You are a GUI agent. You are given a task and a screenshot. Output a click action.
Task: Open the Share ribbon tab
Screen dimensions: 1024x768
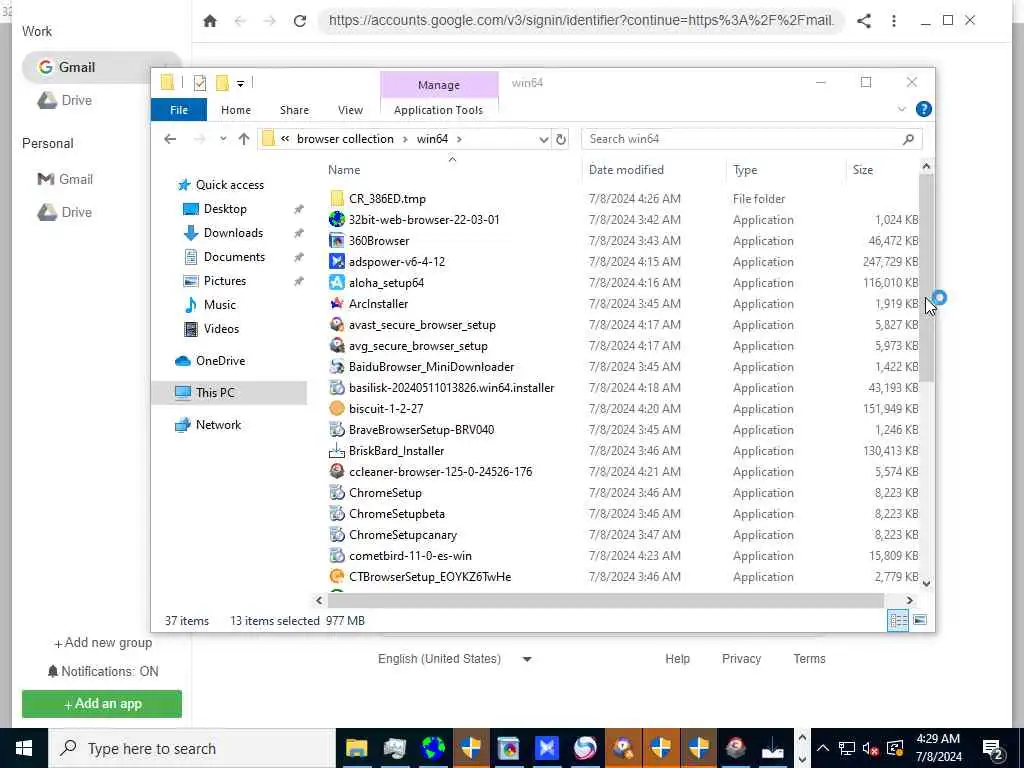[295, 110]
